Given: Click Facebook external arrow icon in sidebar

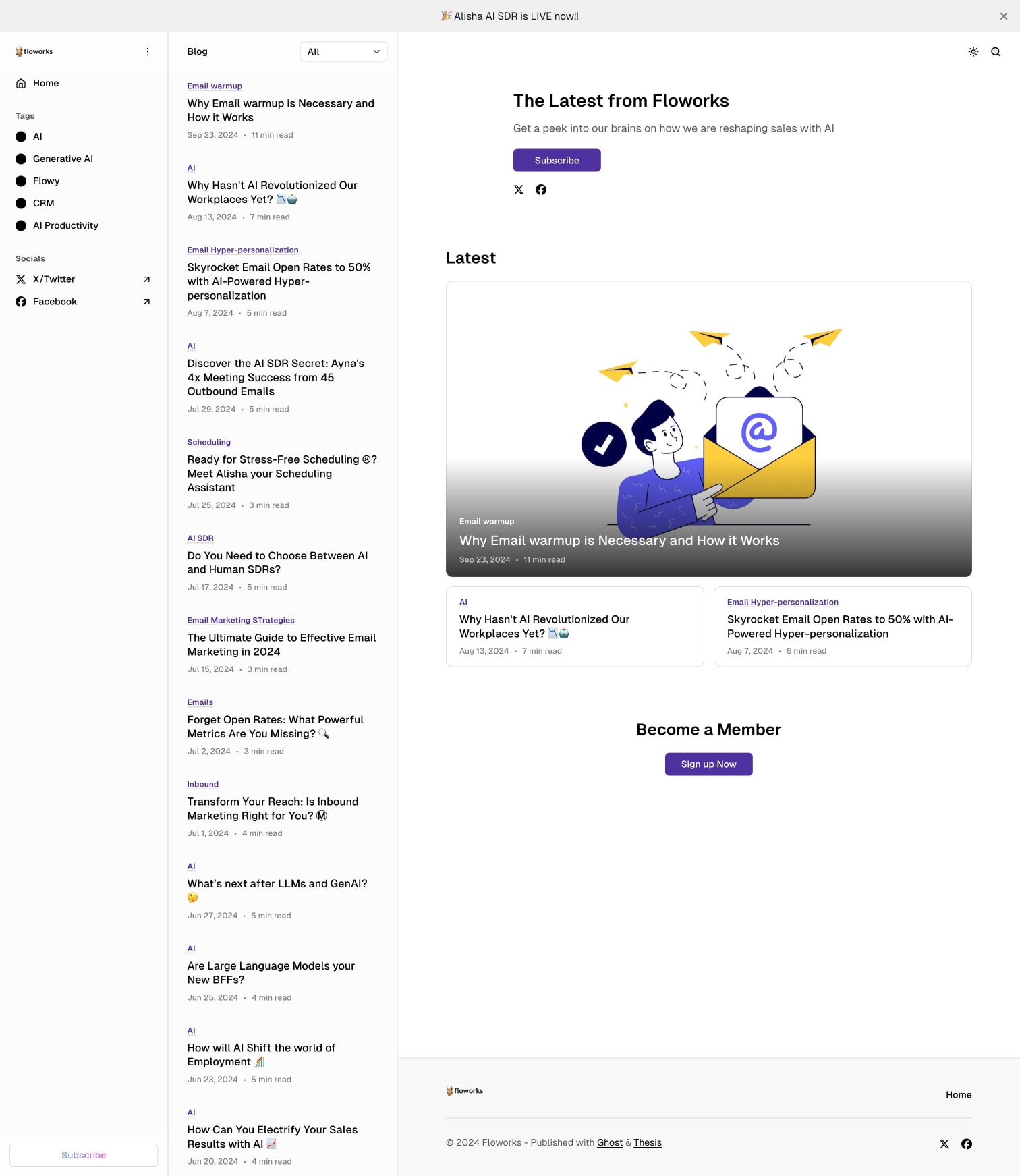Looking at the screenshot, I should click(146, 302).
